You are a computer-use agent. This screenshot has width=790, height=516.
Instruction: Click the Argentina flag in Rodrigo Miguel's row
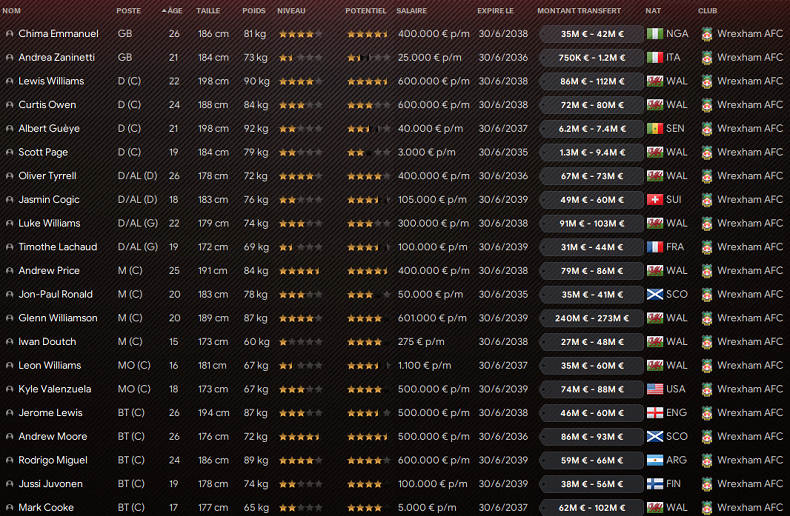click(655, 460)
